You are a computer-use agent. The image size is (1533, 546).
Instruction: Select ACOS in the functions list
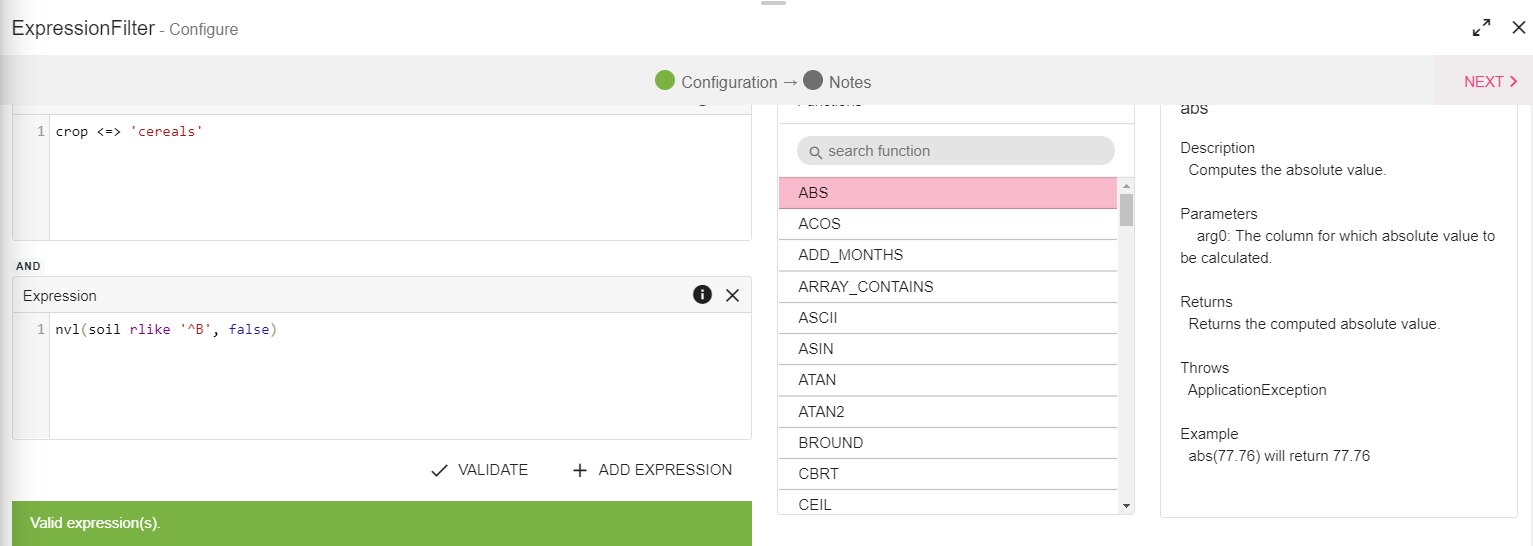pyautogui.click(x=947, y=224)
